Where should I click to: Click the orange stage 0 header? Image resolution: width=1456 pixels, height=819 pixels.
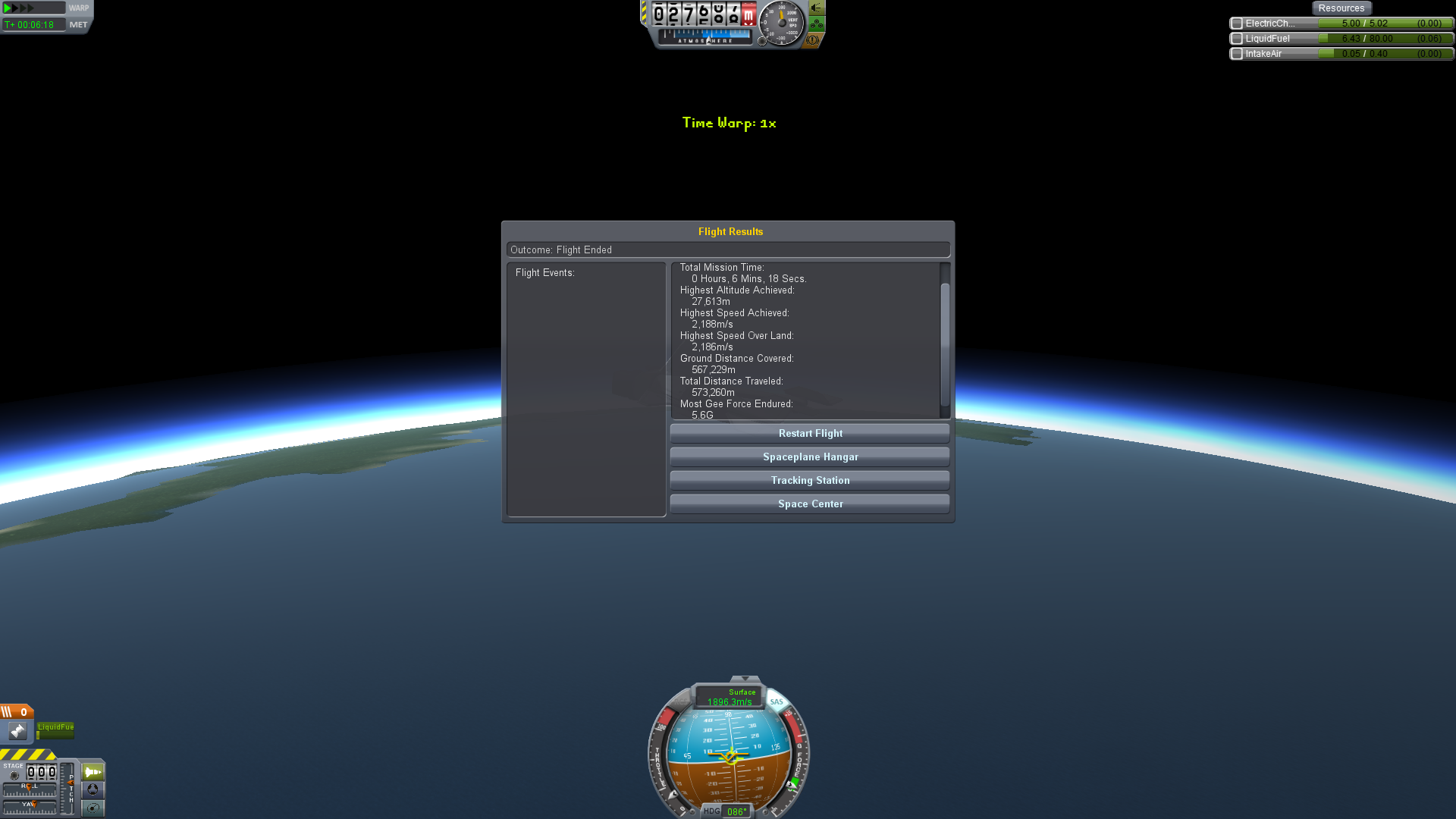tap(17, 711)
